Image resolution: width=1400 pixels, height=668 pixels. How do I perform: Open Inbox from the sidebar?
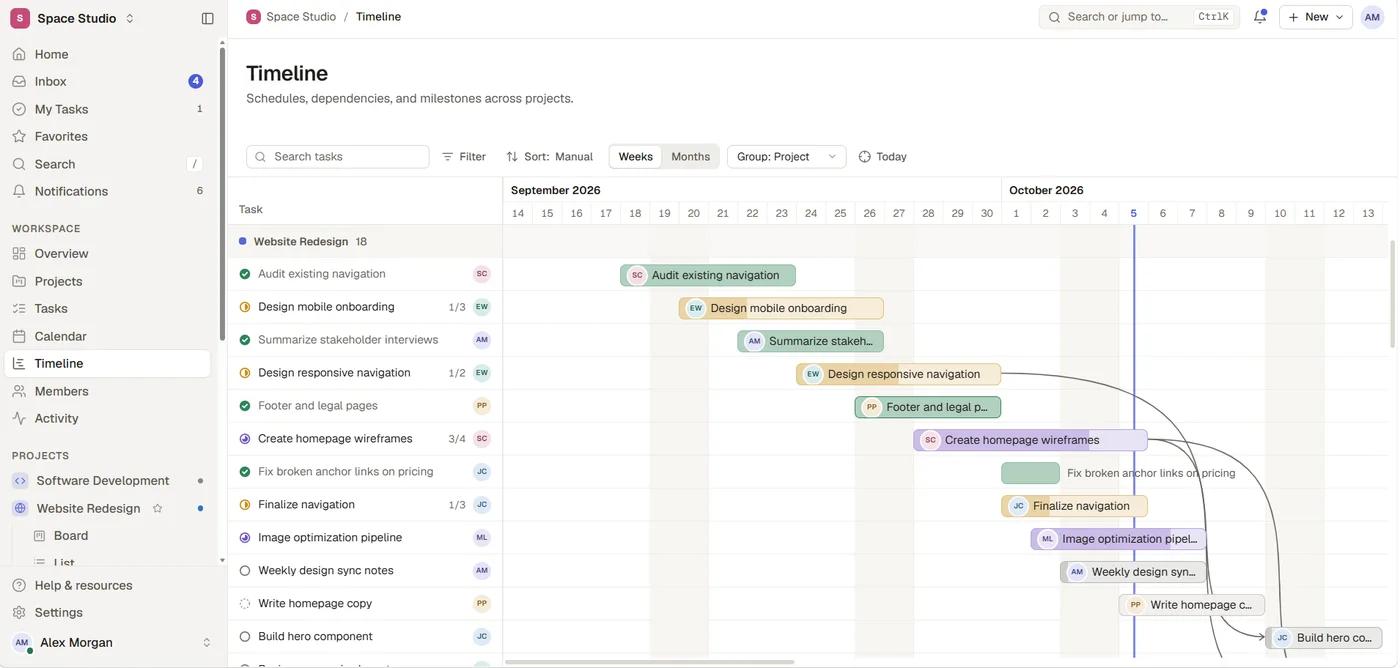110,81
